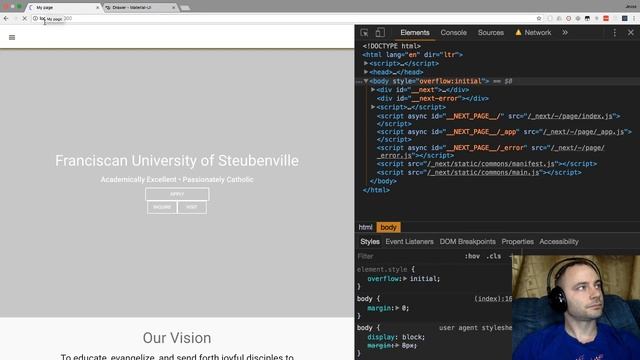Open the manifest.js script source link
Image resolution: width=640 pixels, height=360 pixels.
tap(491, 164)
